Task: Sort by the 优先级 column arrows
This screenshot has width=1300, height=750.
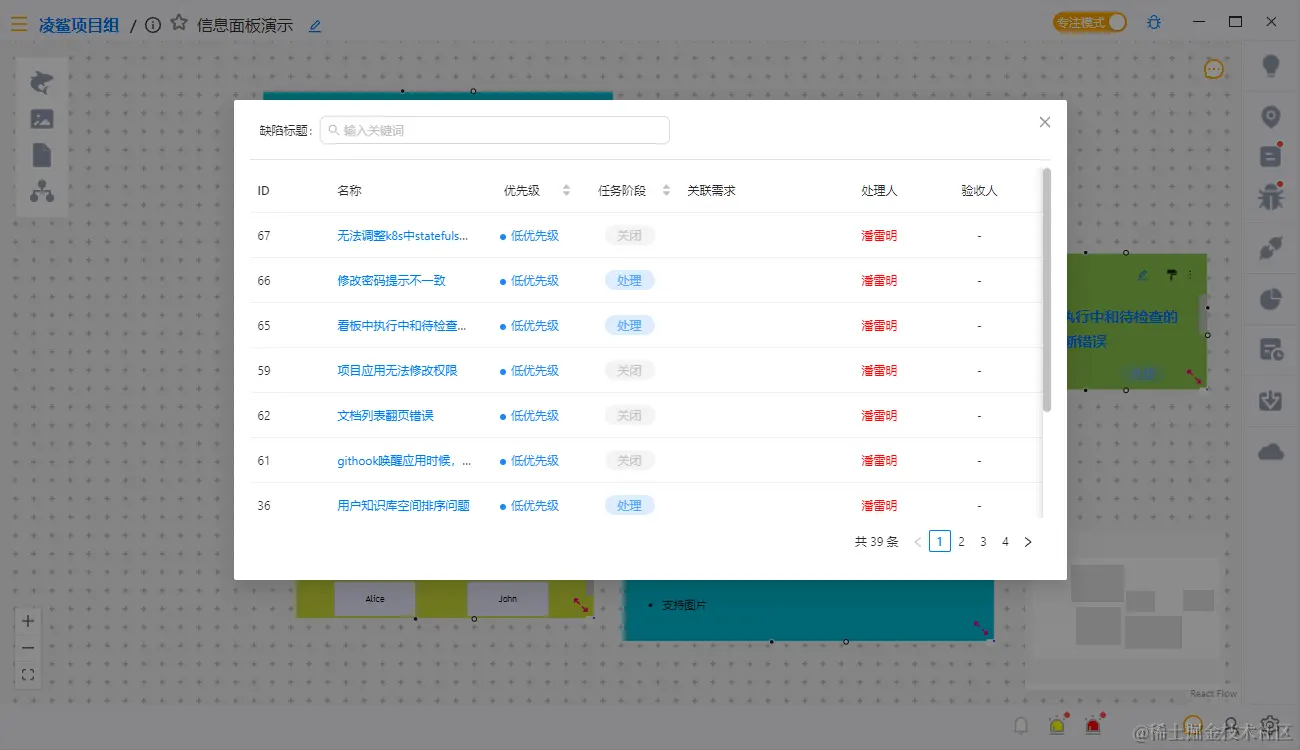Action: click(x=566, y=190)
